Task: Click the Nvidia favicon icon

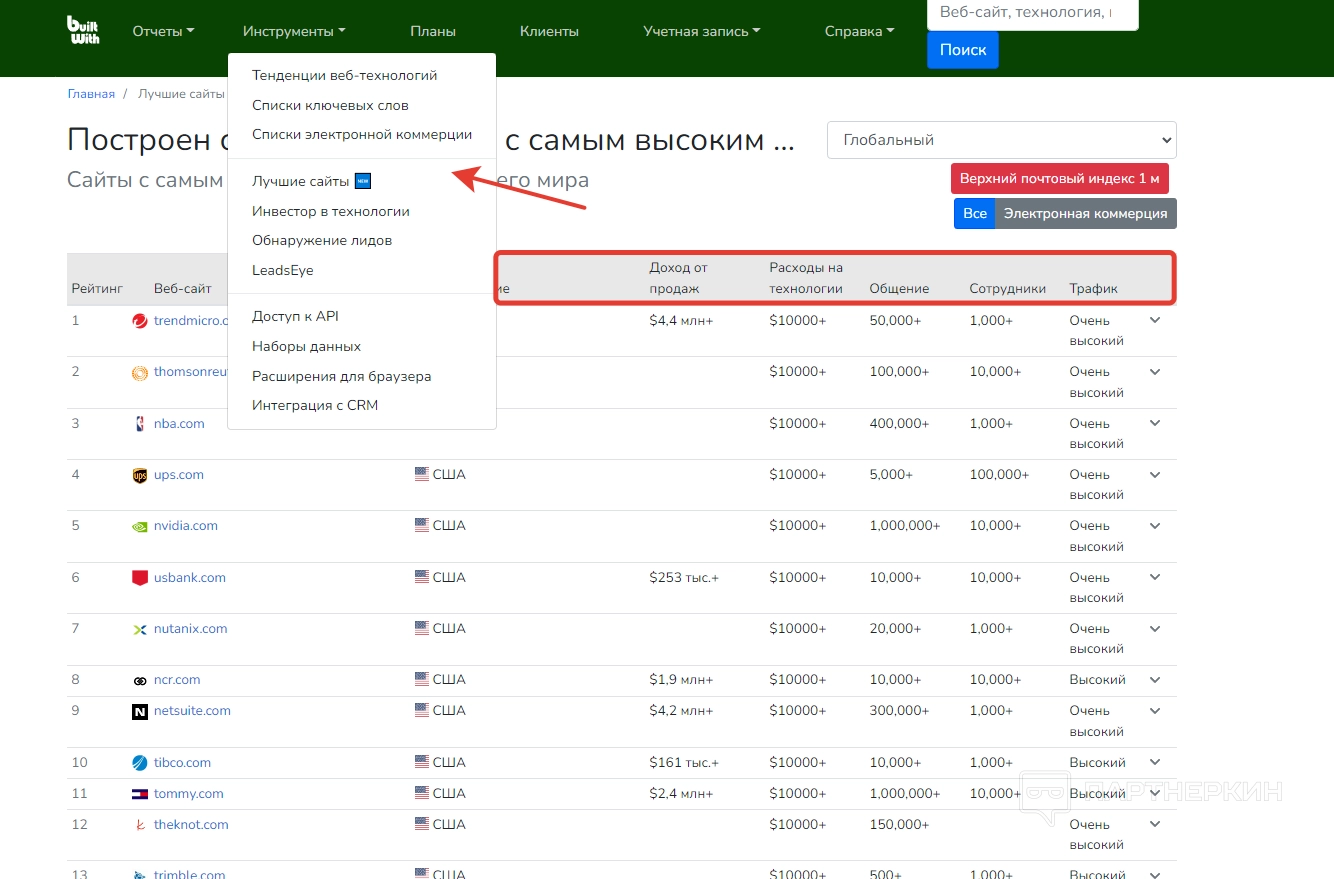Action: [x=140, y=526]
